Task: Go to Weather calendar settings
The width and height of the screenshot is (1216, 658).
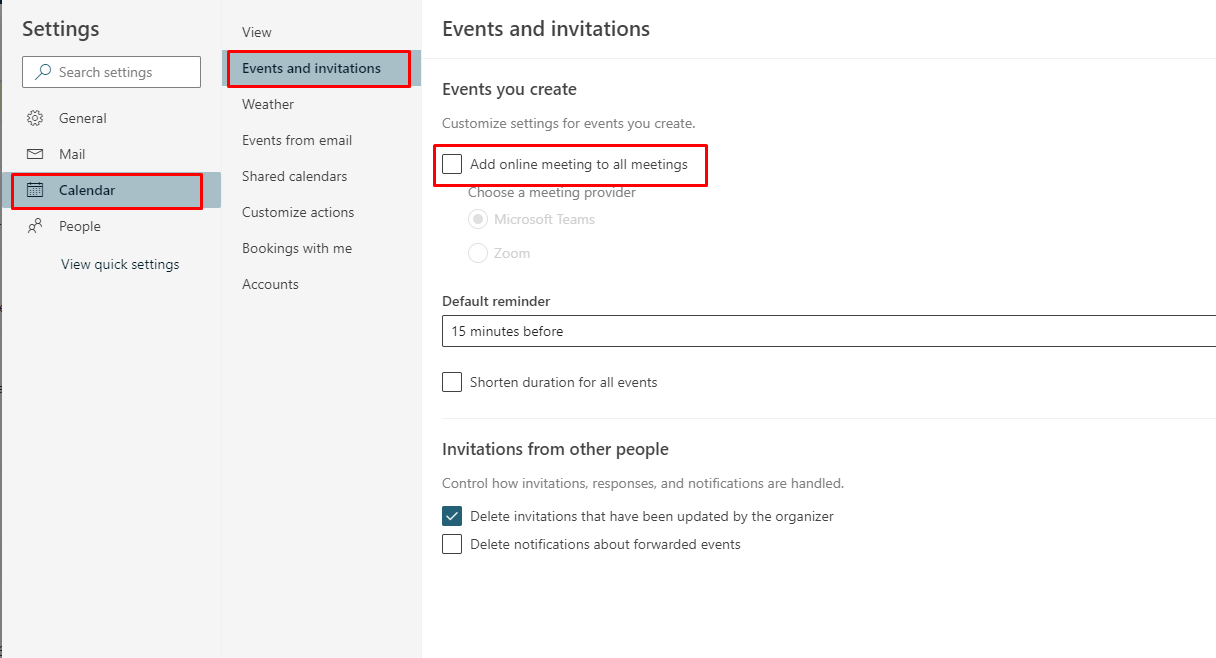Action: click(x=268, y=104)
